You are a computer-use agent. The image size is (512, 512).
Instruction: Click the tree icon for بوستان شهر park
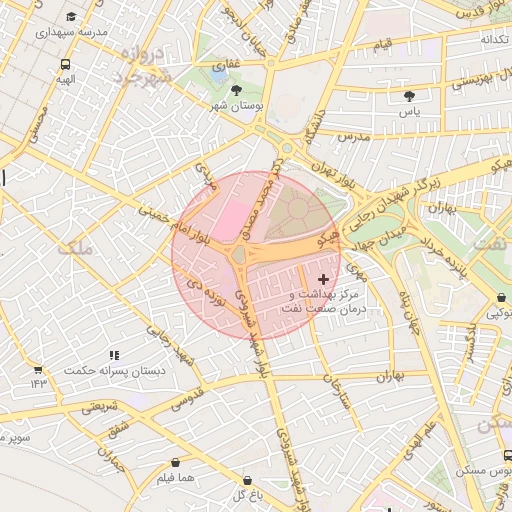coord(236,90)
